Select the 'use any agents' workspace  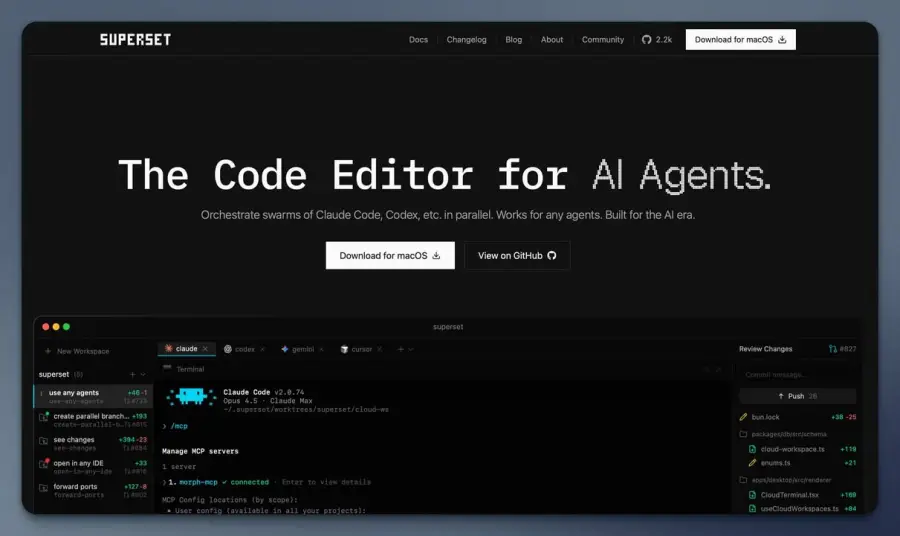coord(93,397)
